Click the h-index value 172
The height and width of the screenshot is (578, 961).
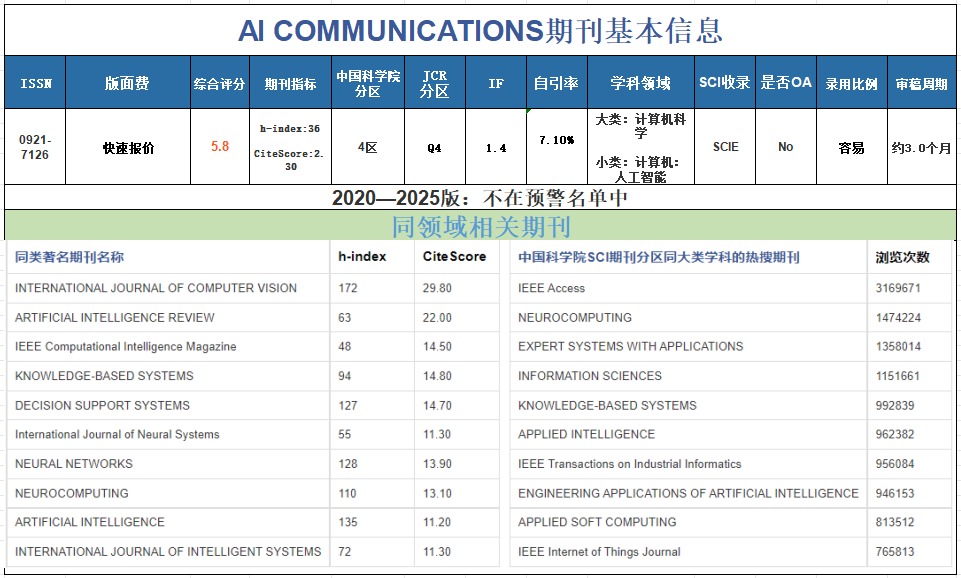(x=348, y=288)
